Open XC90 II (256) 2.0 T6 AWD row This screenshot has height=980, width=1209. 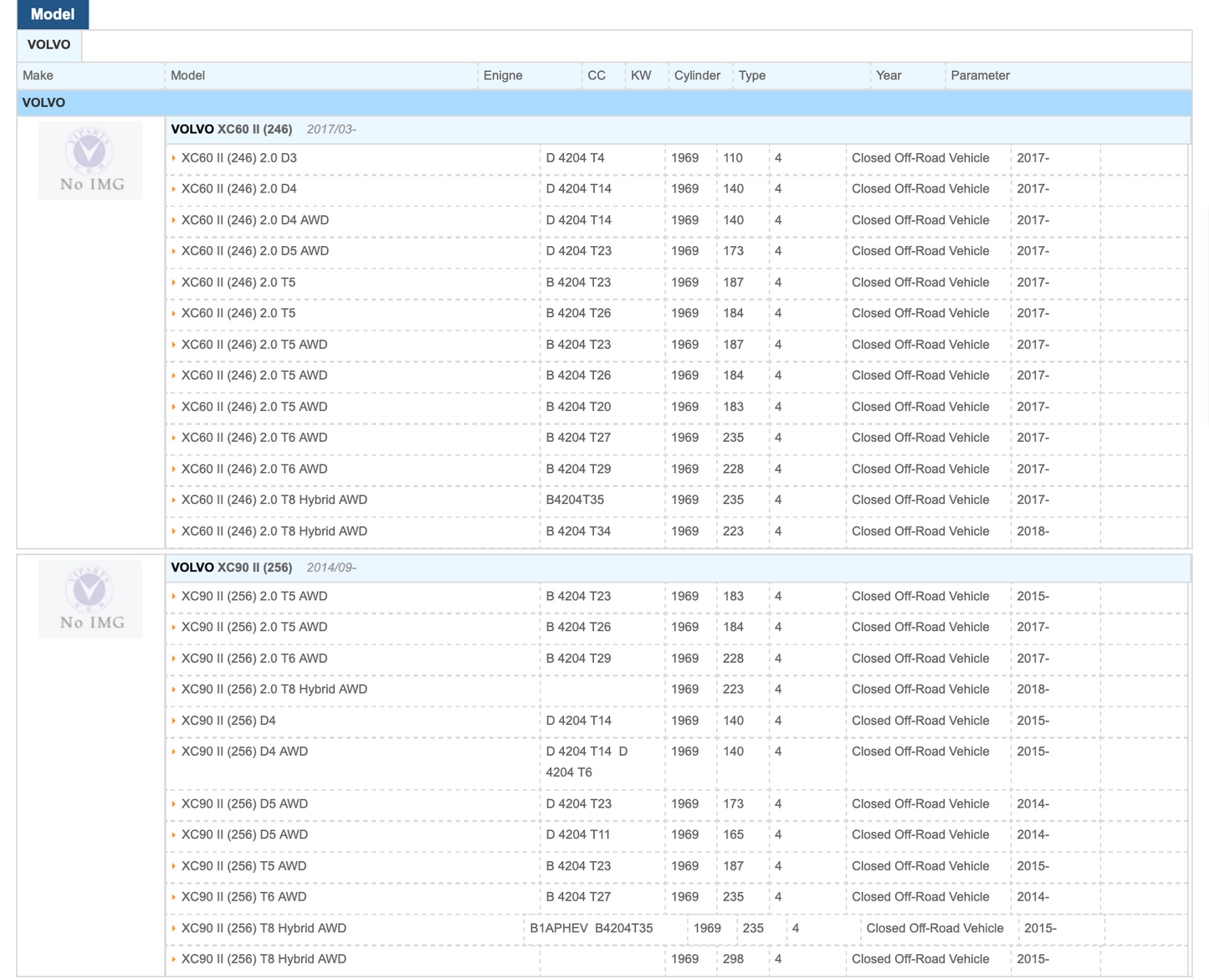point(677,659)
